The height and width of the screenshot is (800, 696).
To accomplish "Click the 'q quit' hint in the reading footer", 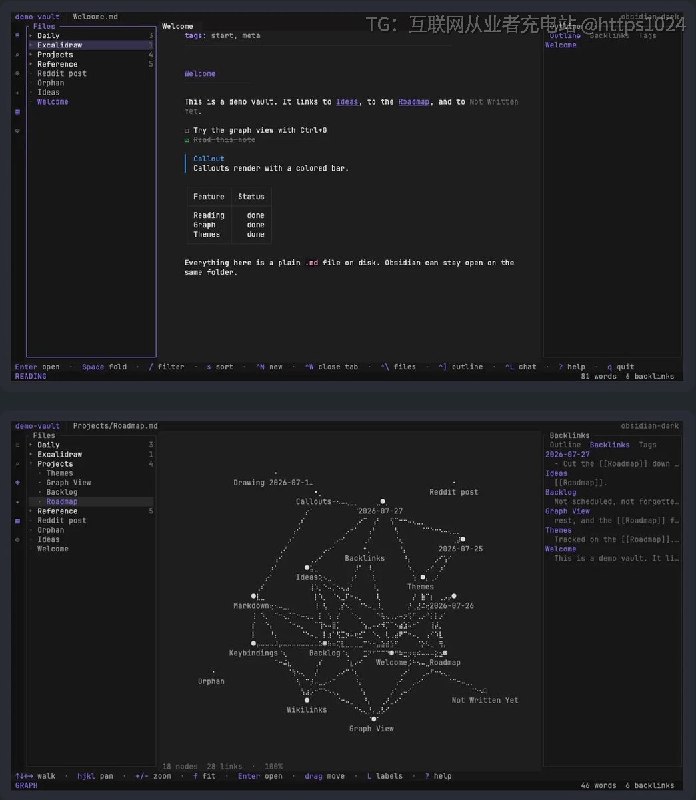I will pyautogui.click(x=620, y=367).
